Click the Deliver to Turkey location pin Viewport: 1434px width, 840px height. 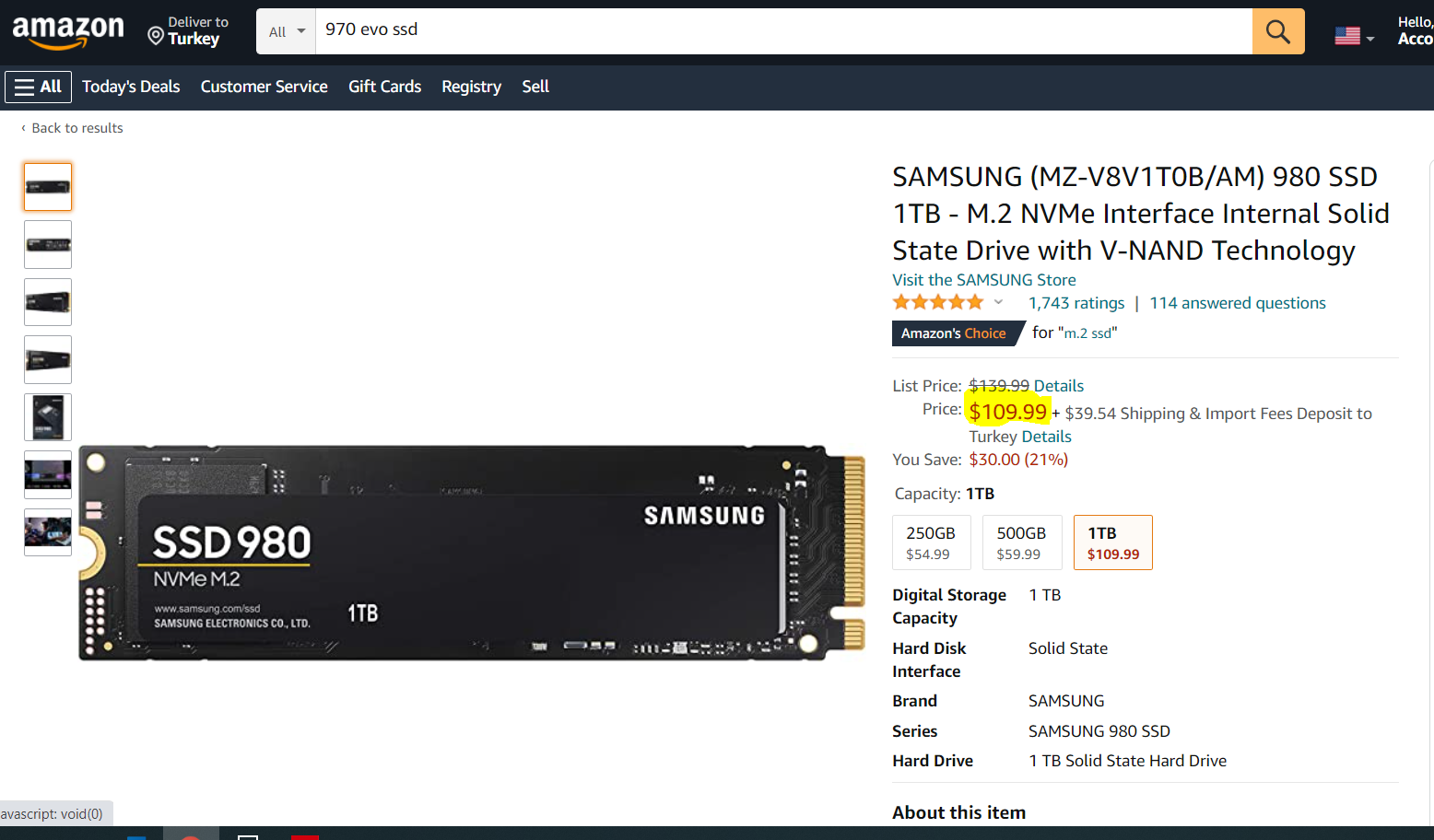point(156,36)
